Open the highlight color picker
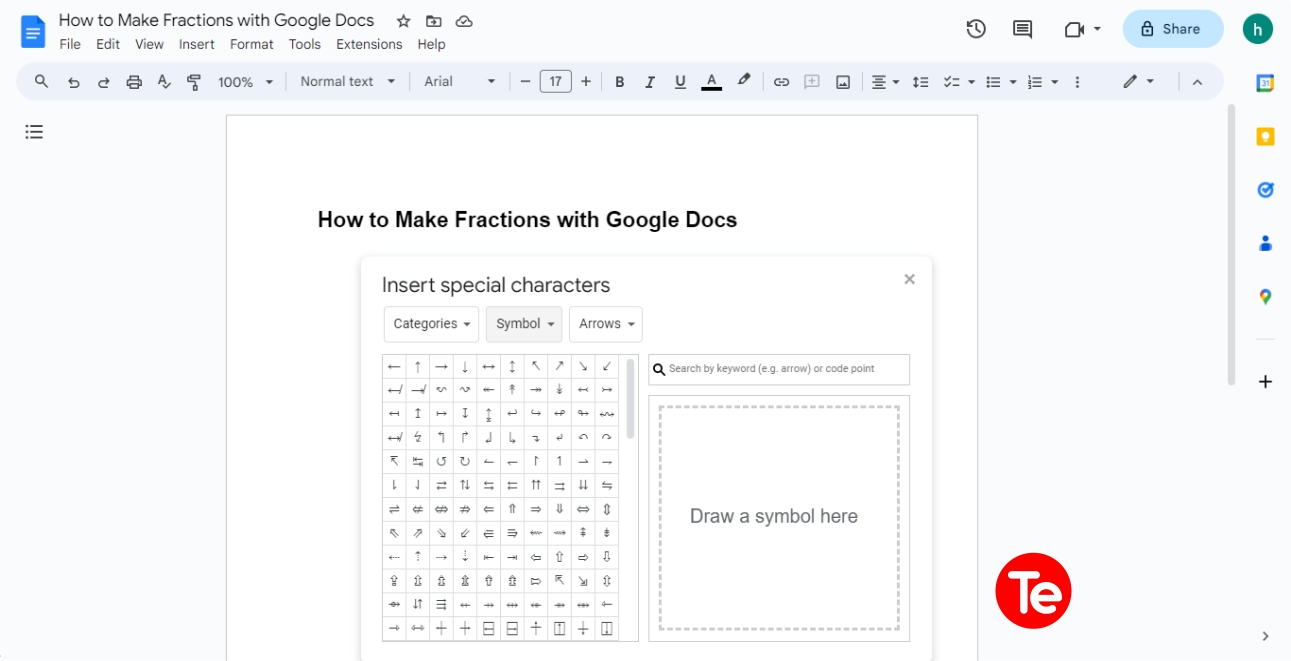Screen dimensions: 1291x661 point(743,82)
